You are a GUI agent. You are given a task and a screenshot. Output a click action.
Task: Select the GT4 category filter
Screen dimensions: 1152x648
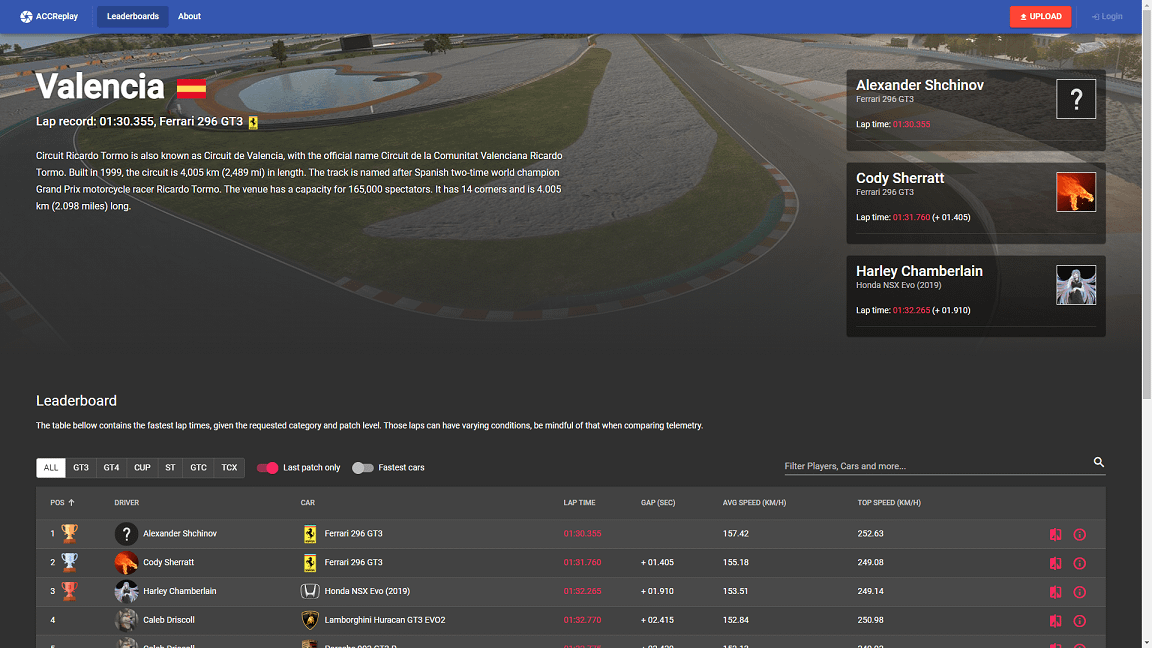(x=111, y=468)
